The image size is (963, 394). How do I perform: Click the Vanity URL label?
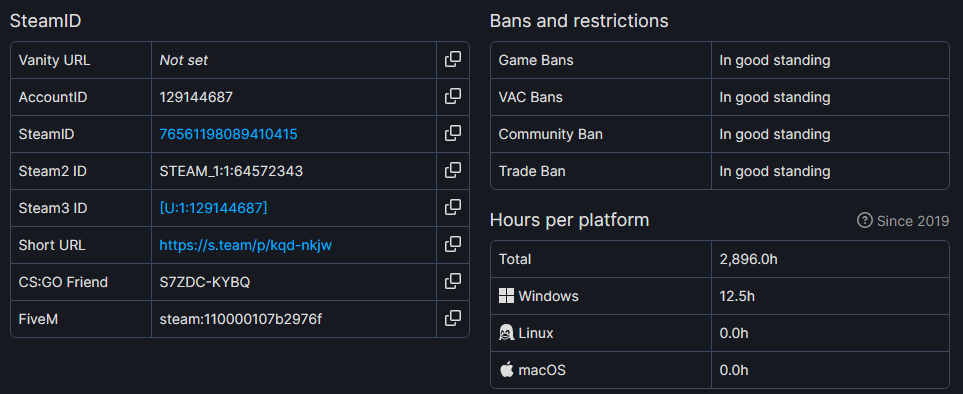(55, 60)
